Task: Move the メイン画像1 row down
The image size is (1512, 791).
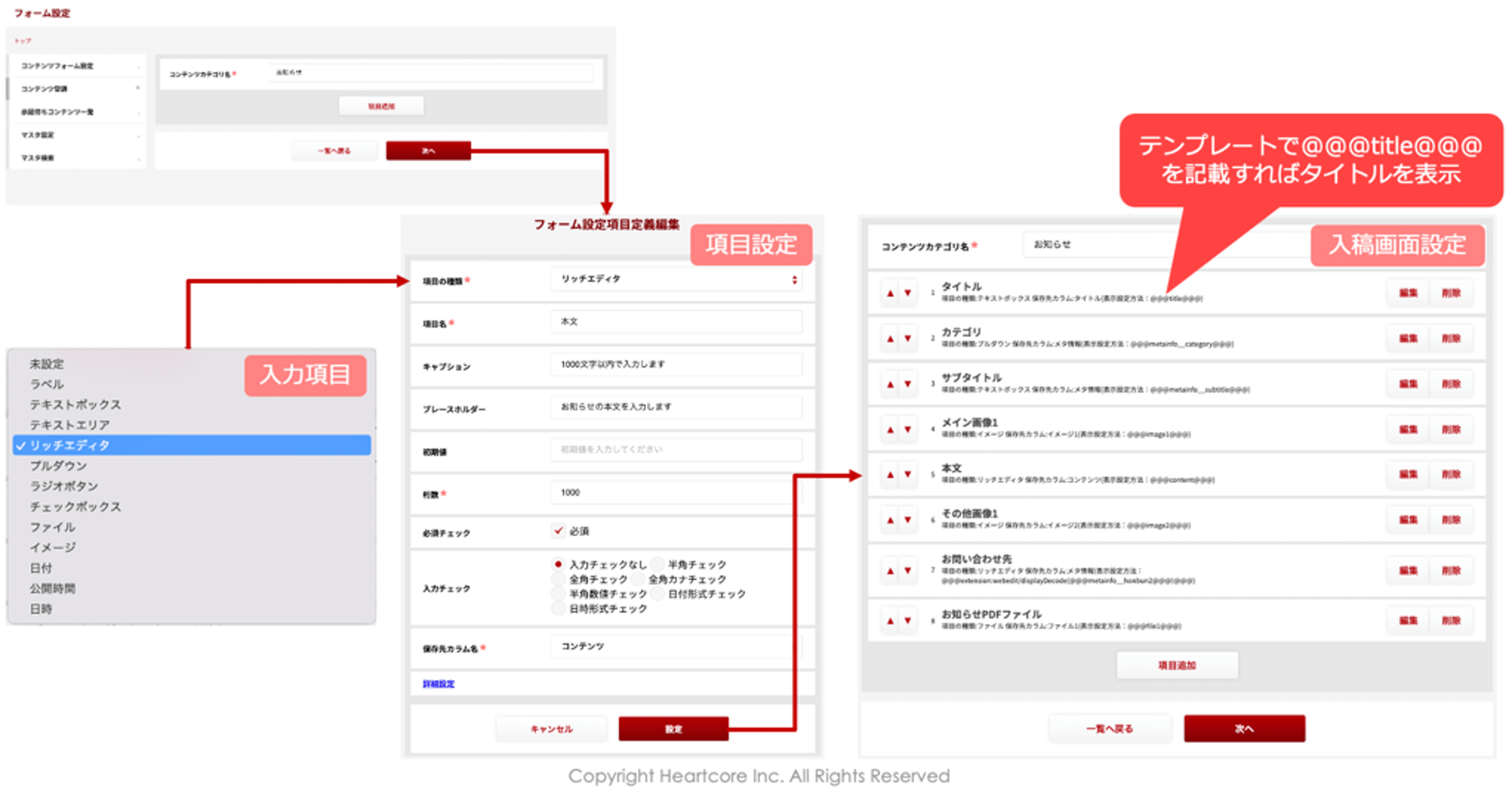Action: [x=908, y=429]
